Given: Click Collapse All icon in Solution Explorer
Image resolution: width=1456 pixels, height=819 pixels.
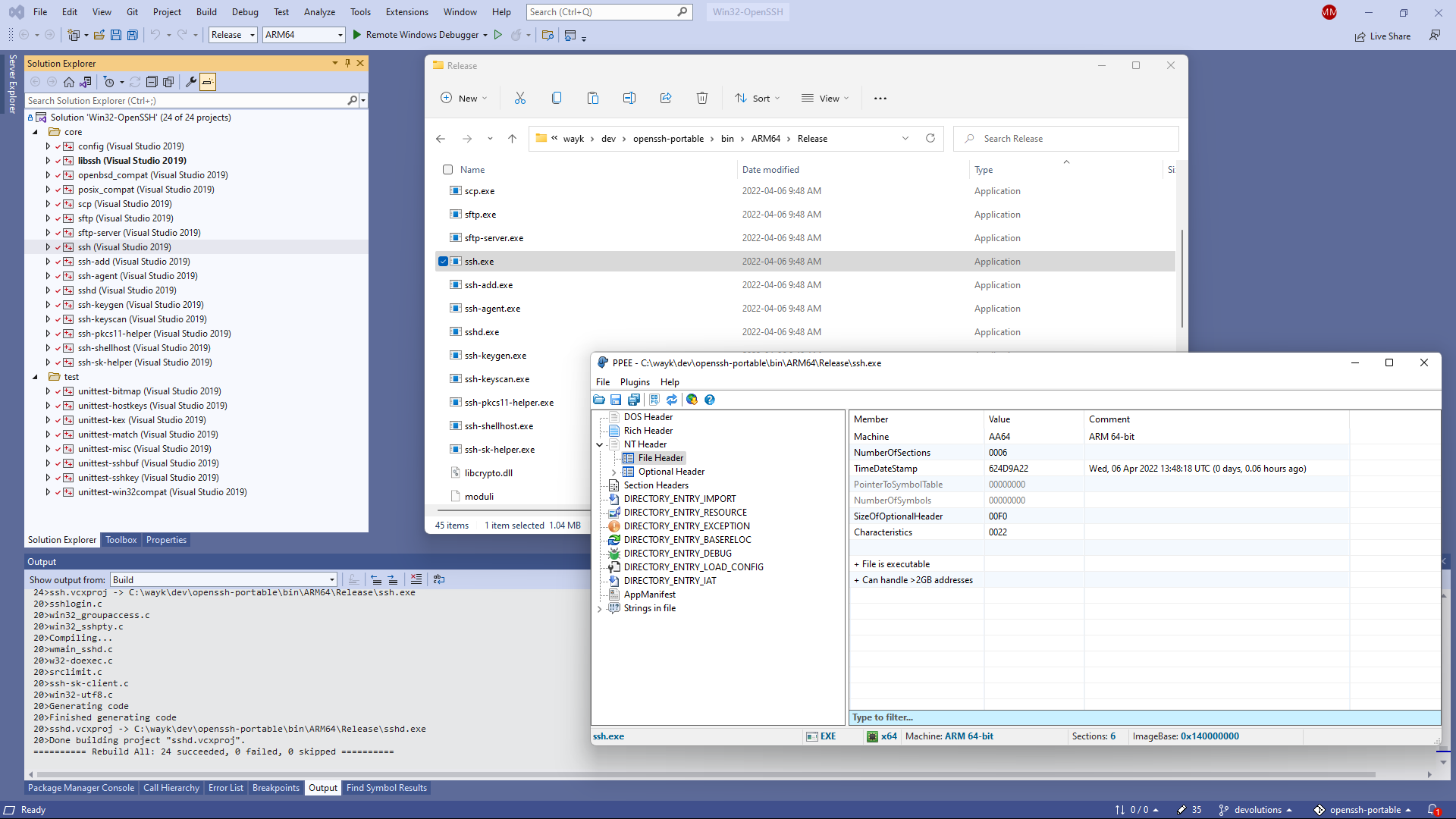Looking at the screenshot, I should point(152,82).
